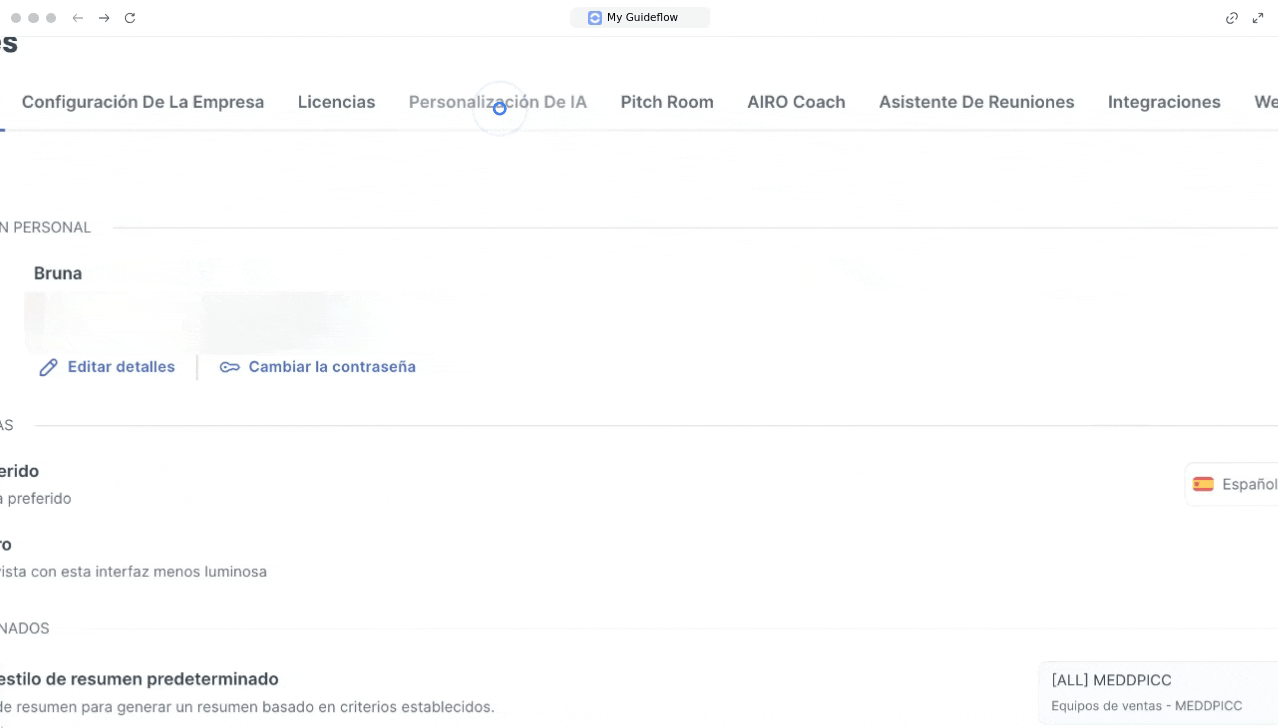Image resolution: width=1278 pixels, height=728 pixels.
Task: Expand to fullscreen with the arrows icon
Action: pos(1258,18)
